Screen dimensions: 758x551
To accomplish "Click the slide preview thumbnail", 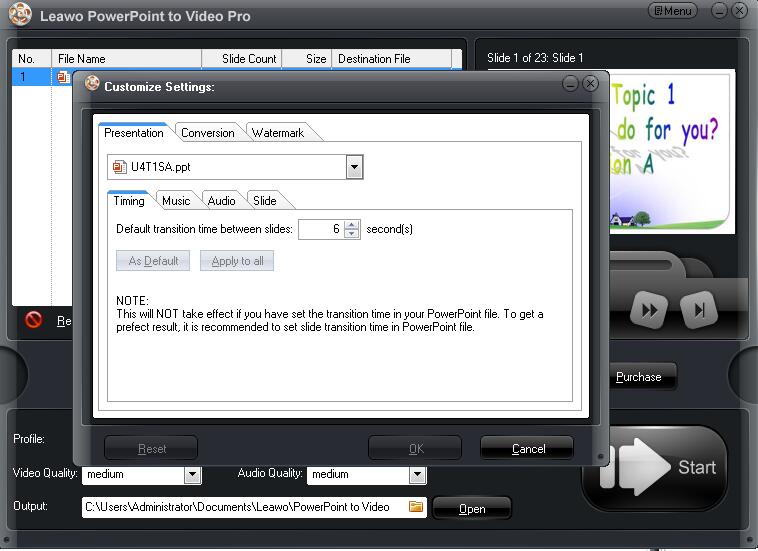I will 672,151.
